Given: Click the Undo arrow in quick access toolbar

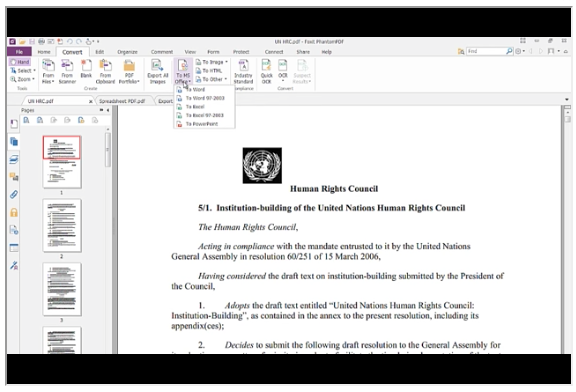Looking at the screenshot, I should point(70,42).
